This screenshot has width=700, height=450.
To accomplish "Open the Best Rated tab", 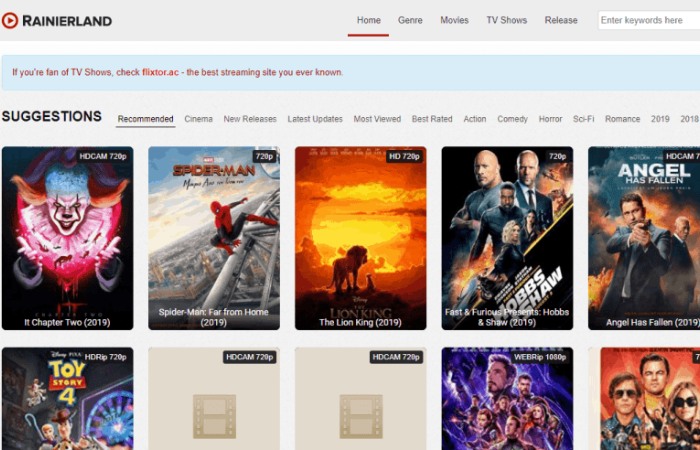I will (432, 119).
